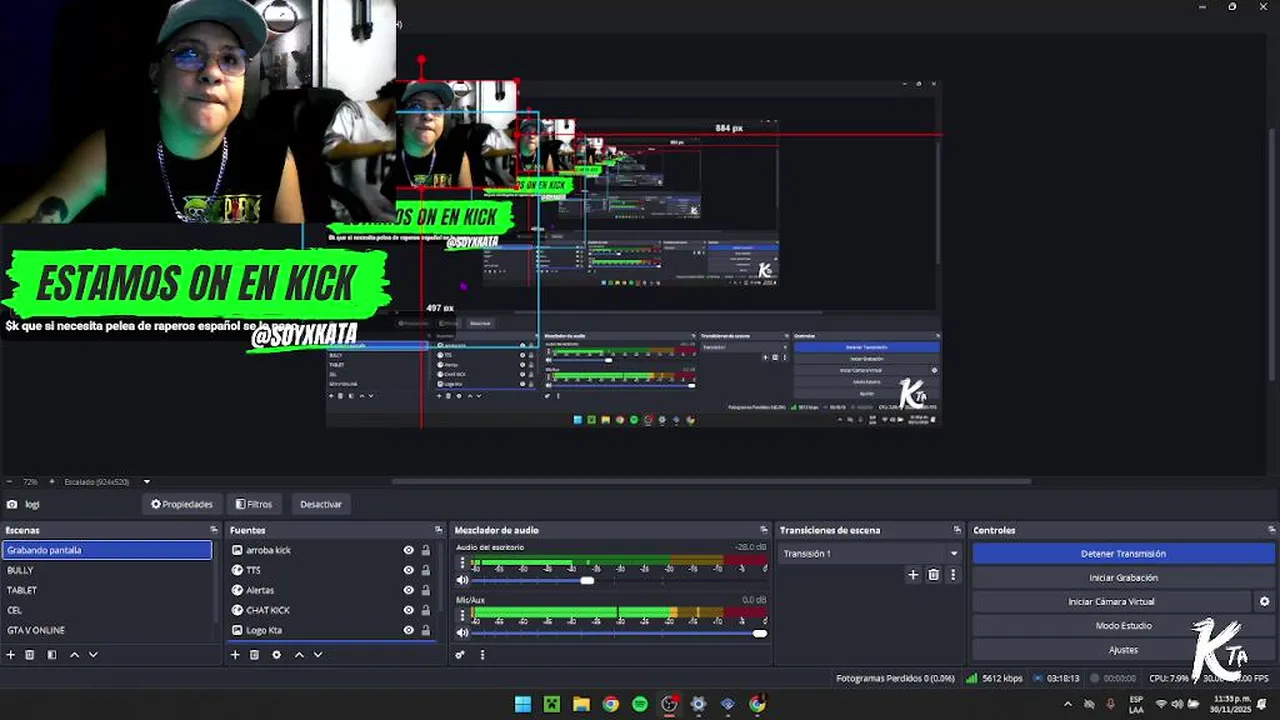Image resolution: width=1280 pixels, height=720 pixels.
Task: Open File Explorer from the taskbar
Action: 581,704
